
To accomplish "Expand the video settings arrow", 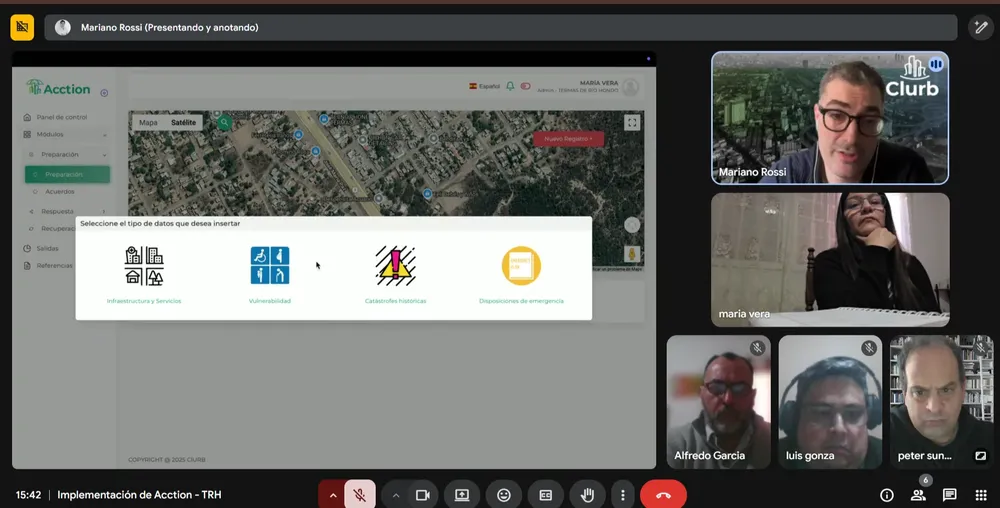I will (396, 495).
